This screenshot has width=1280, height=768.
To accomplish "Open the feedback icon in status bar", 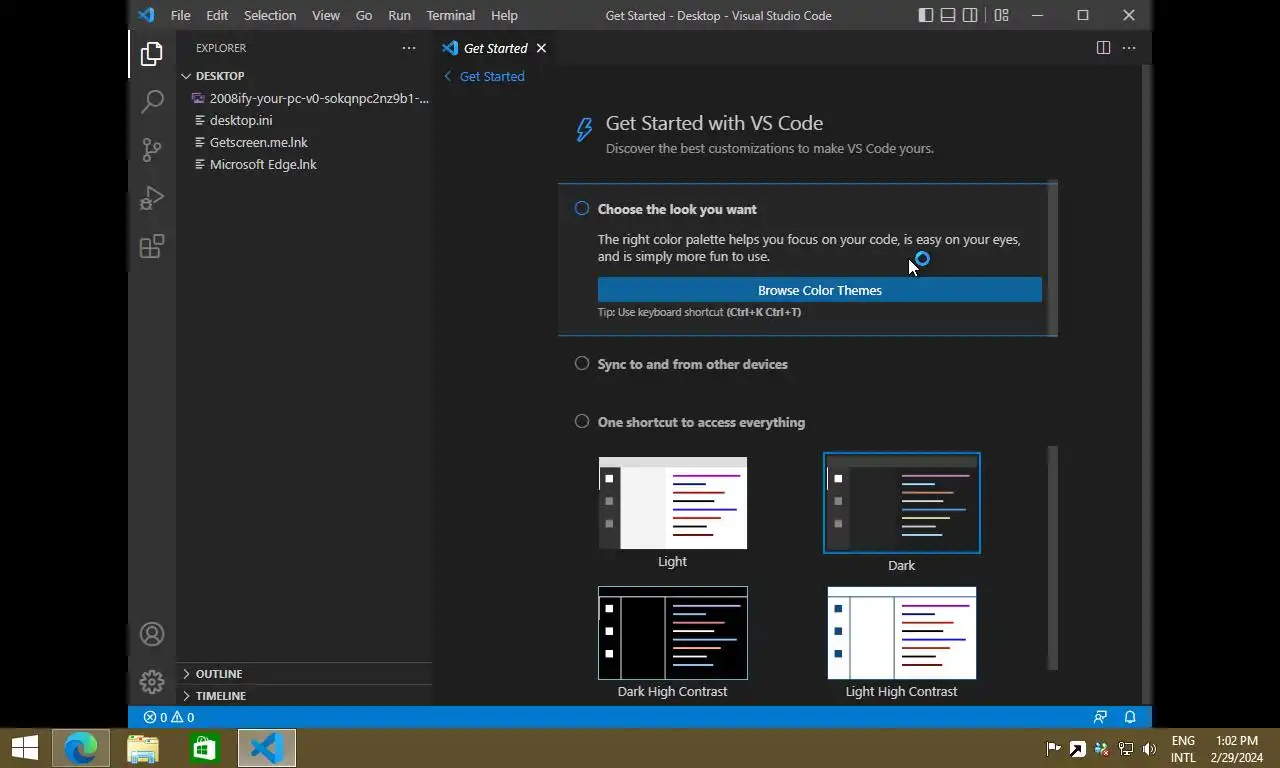I will (1100, 717).
